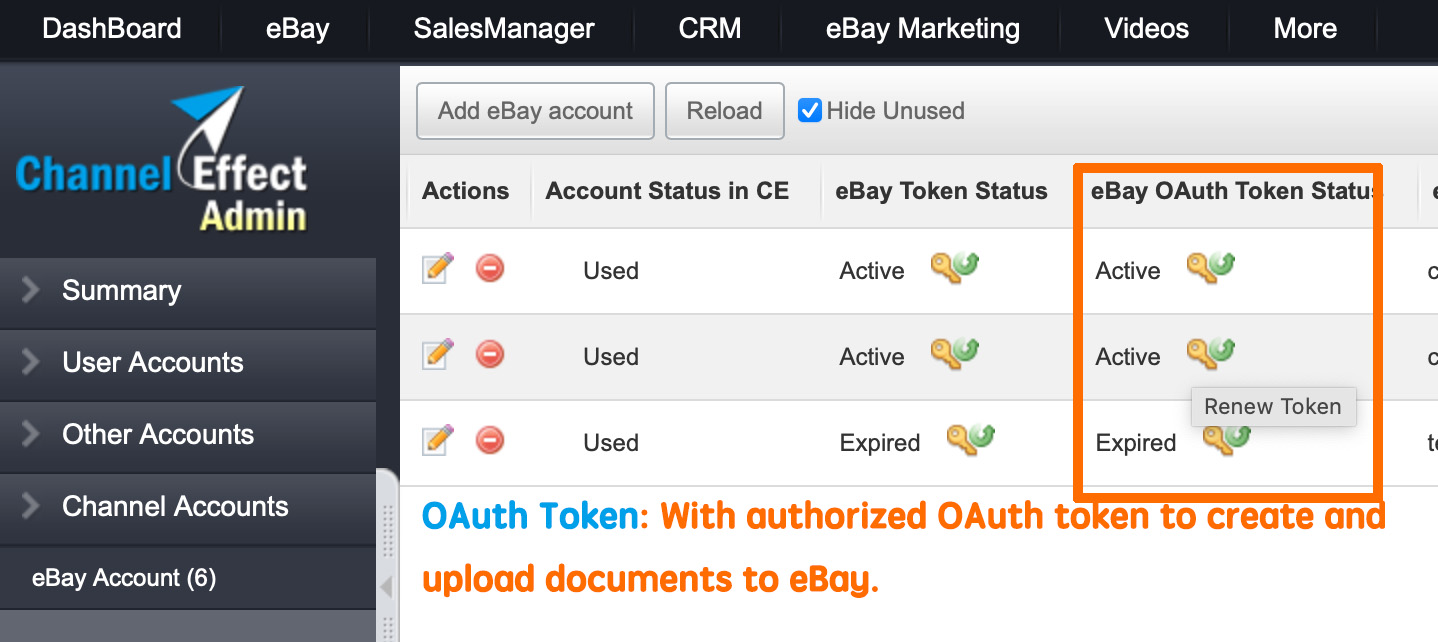Open the SalesManager top menu
1438x642 pixels.
[504, 28]
